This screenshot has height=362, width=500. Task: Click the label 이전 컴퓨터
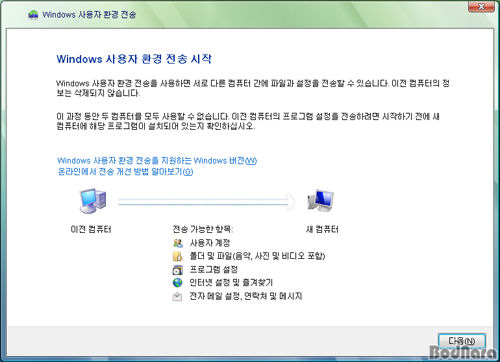point(91,229)
